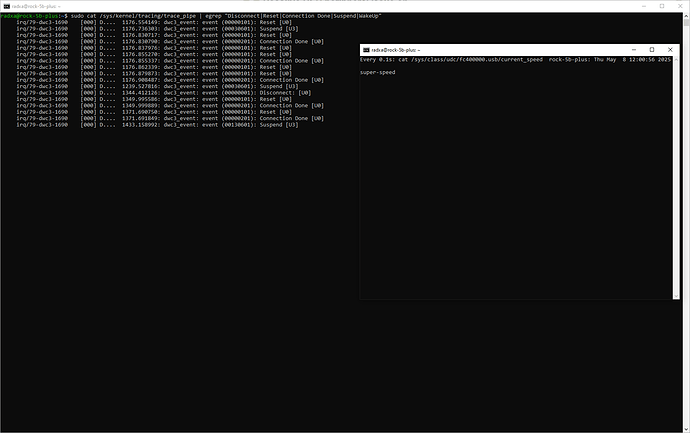690x433 pixels.
Task: Click the trace line at 1176.855337 Connection Done
Action: pos(170,61)
